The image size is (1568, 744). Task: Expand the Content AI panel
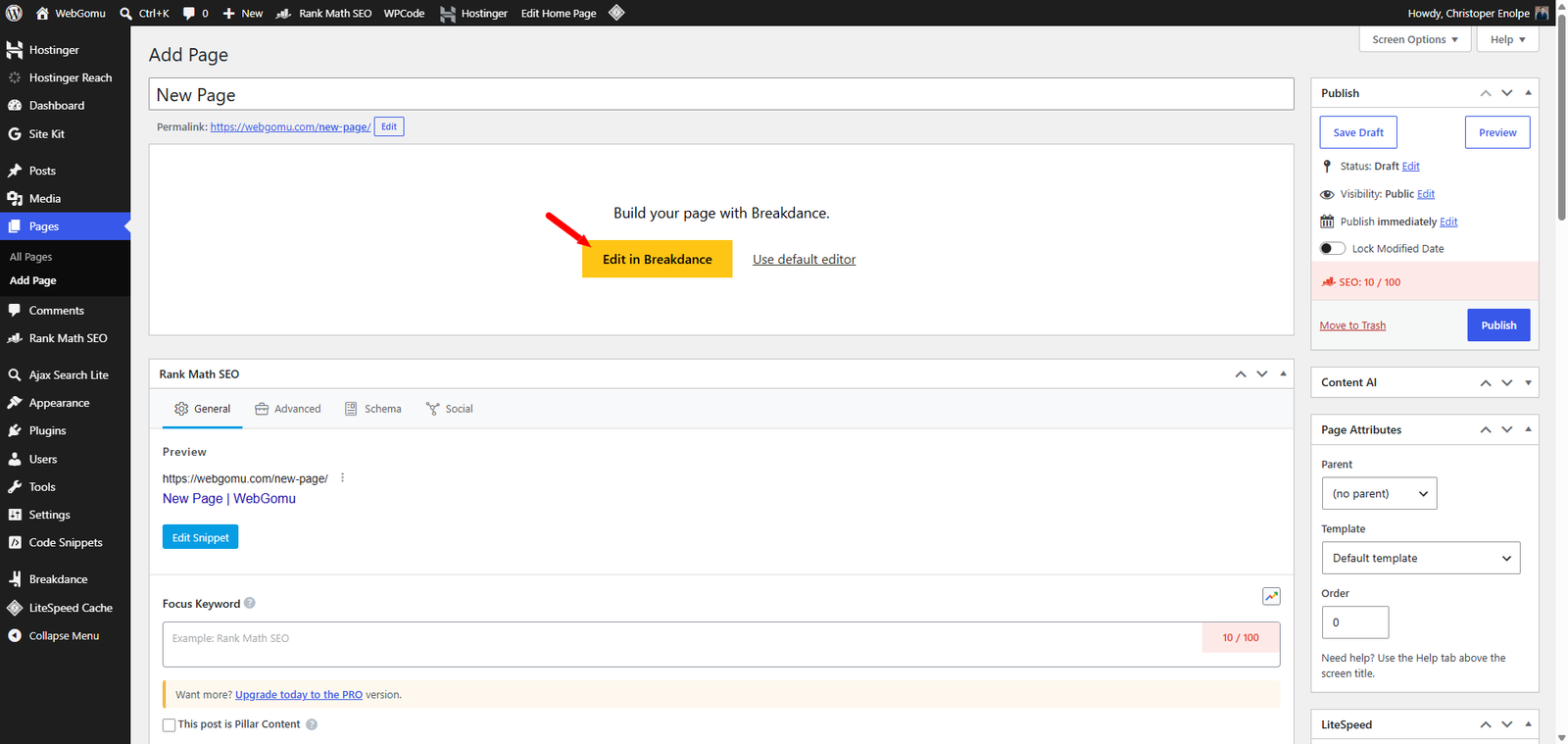pyautogui.click(x=1528, y=383)
